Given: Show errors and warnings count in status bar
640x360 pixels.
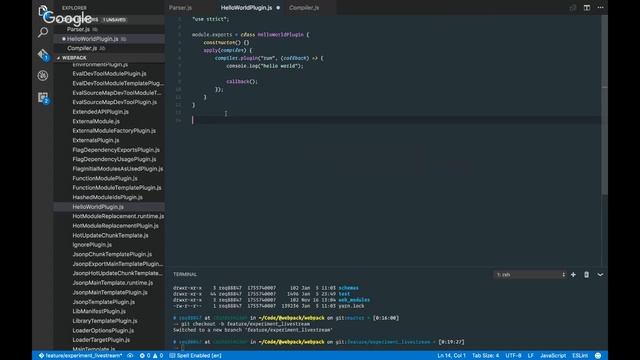Looking at the screenshot, I should [x=151, y=356].
